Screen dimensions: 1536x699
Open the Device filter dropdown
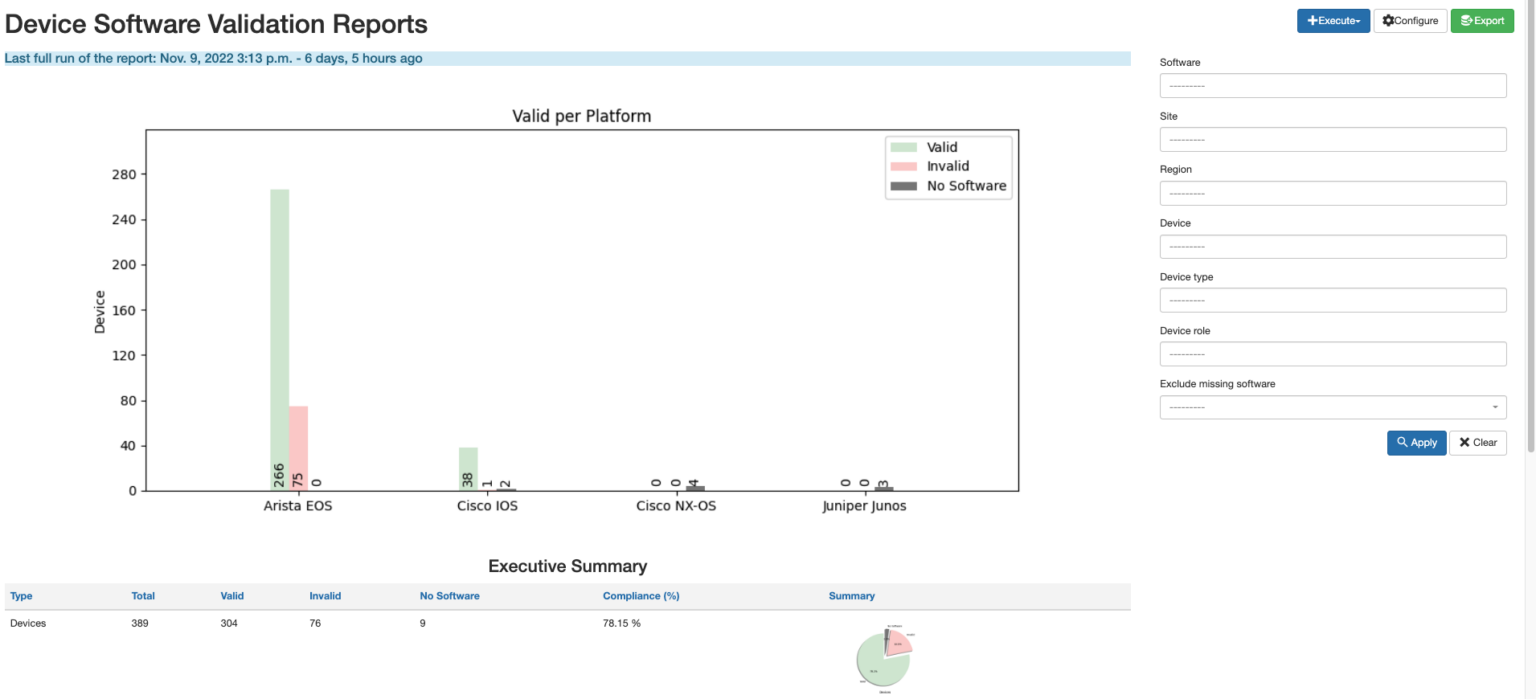[1332, 246]
